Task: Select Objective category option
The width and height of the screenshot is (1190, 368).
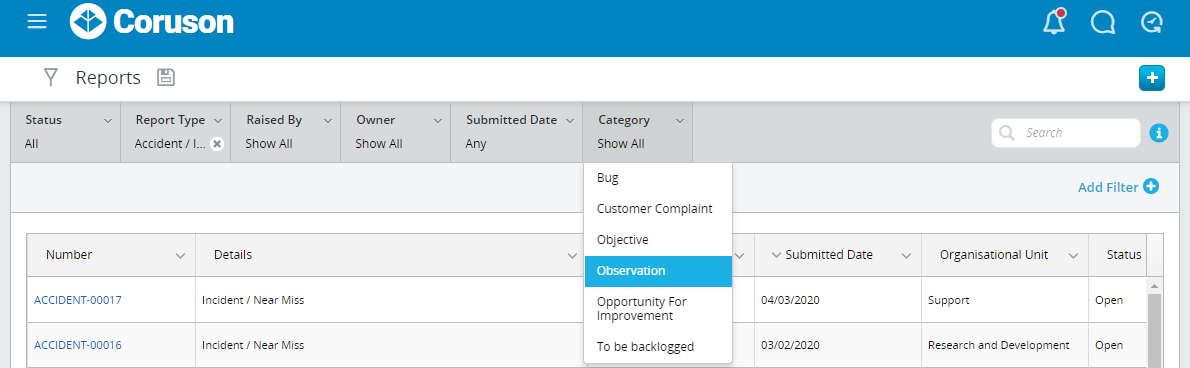Action: point(658,240)
